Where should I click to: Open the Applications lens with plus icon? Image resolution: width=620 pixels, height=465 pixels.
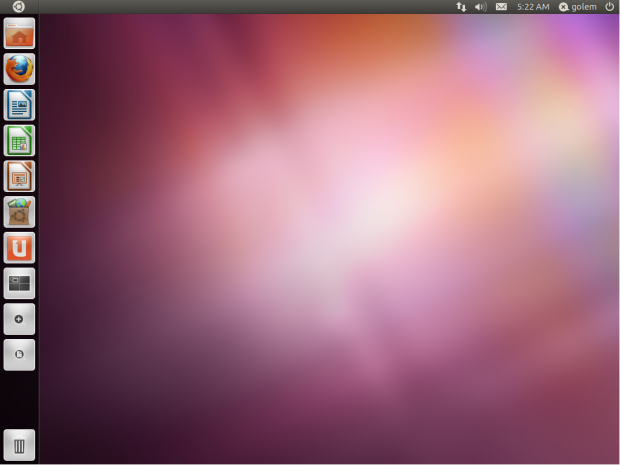coord(19,319)
